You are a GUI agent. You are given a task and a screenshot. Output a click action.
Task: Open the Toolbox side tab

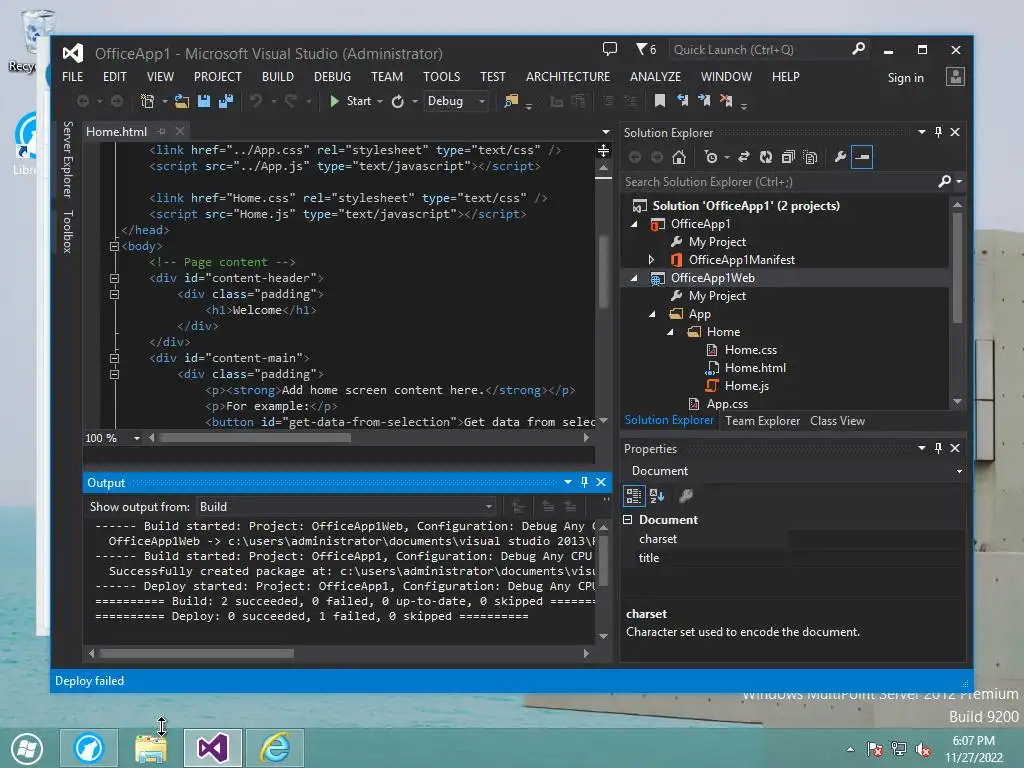pos(67,231)
